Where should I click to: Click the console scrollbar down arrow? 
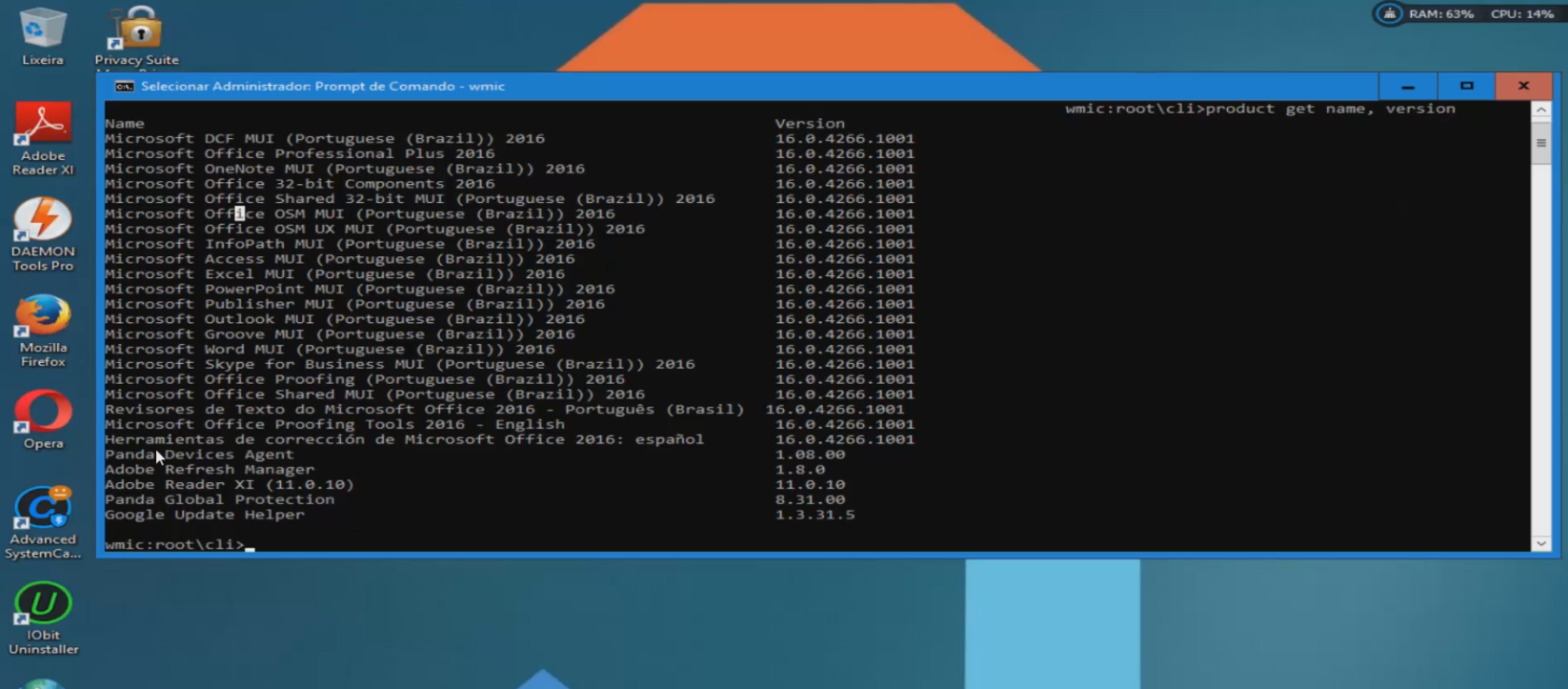pos(1540,543)
